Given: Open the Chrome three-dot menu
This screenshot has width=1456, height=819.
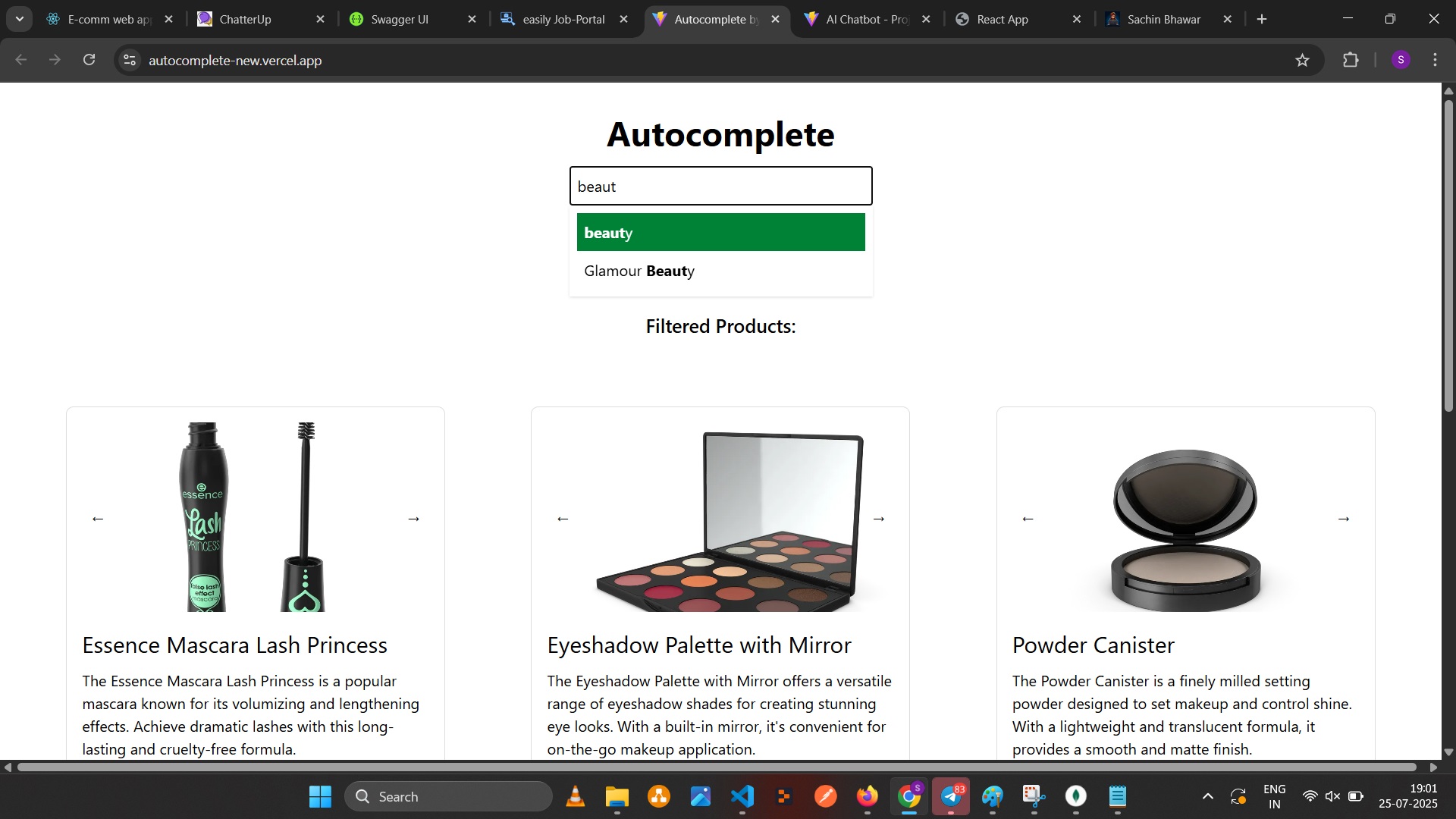Looking at the screenshot, I should click(x=1435, y=60).
